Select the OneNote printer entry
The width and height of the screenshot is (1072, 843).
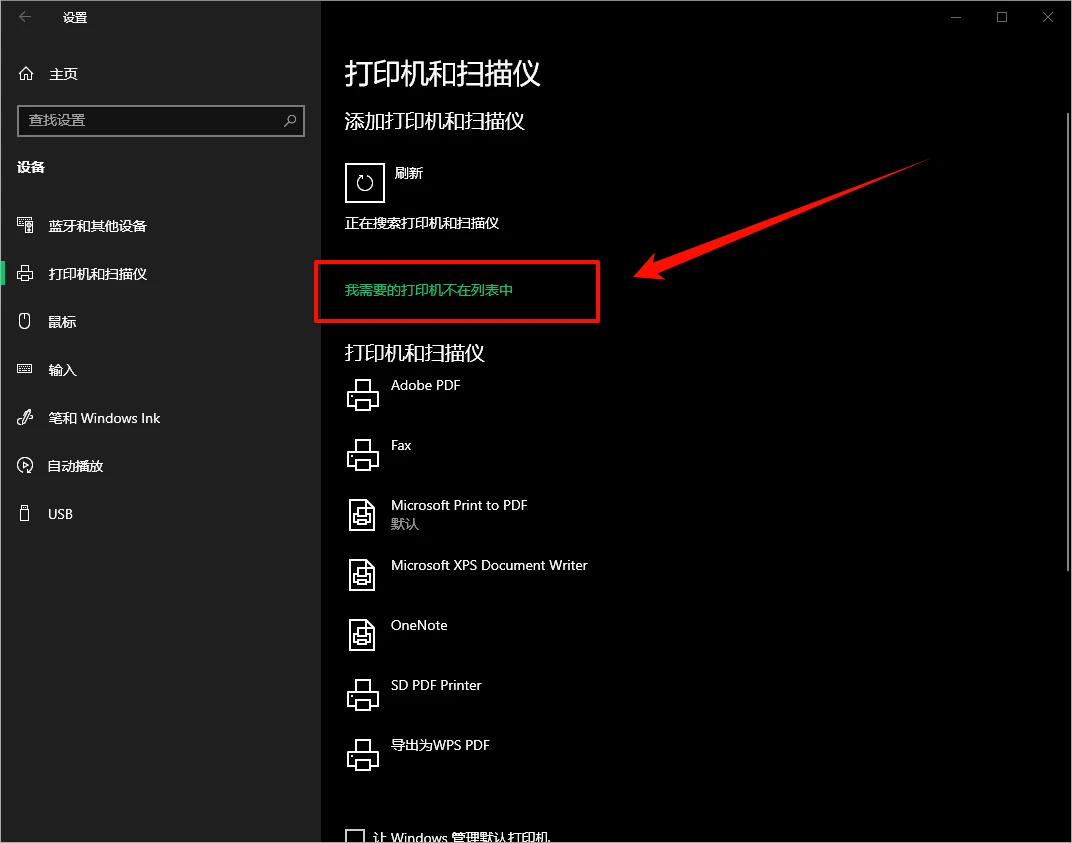point(419,626)
